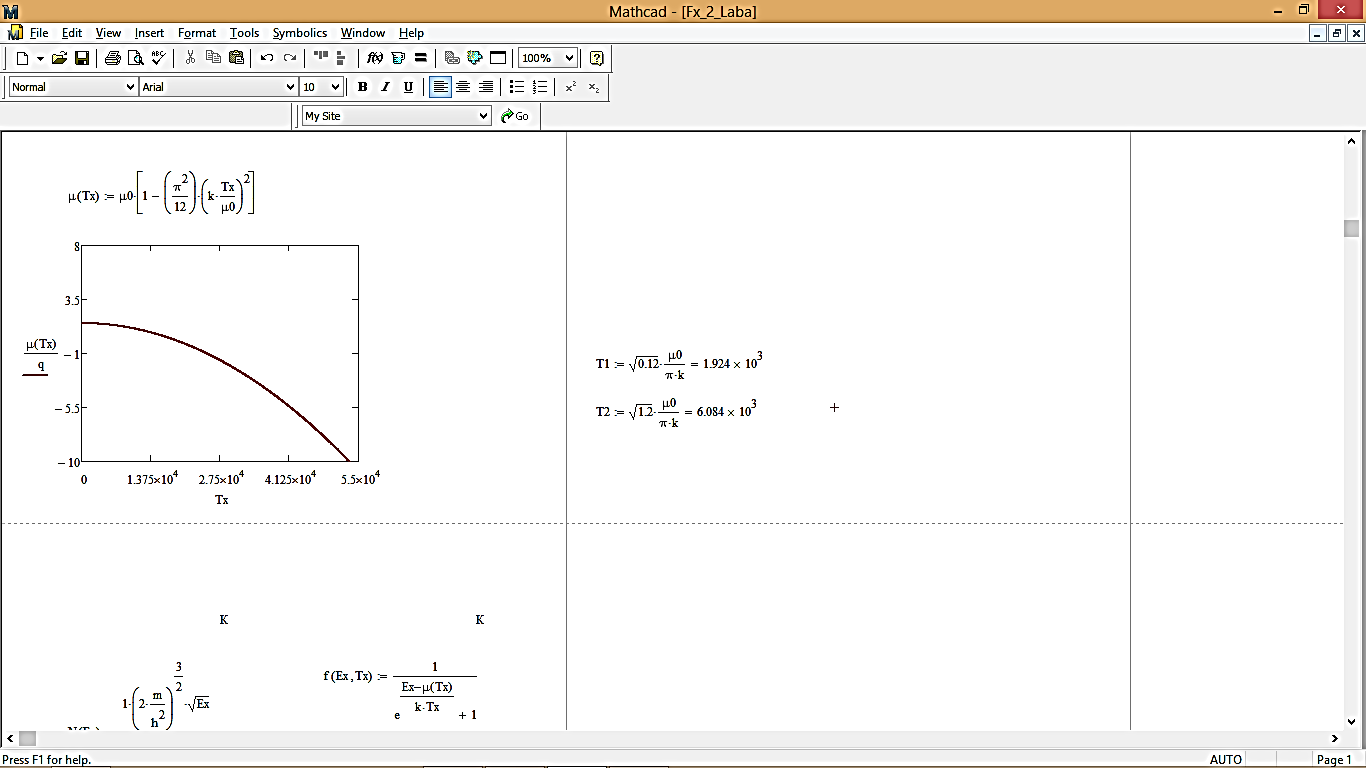Undo the last action
Image resolution: width=1366 pixels, height=768 pixels.
point(267,58)
